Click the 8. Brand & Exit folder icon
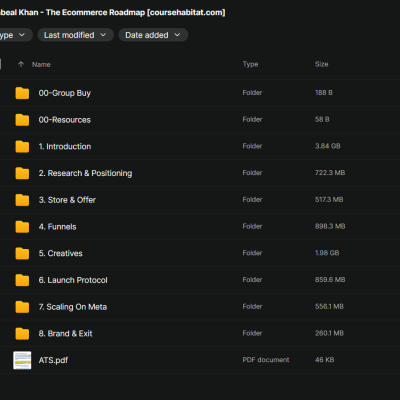Screen dimensions: 400x400 22,333
